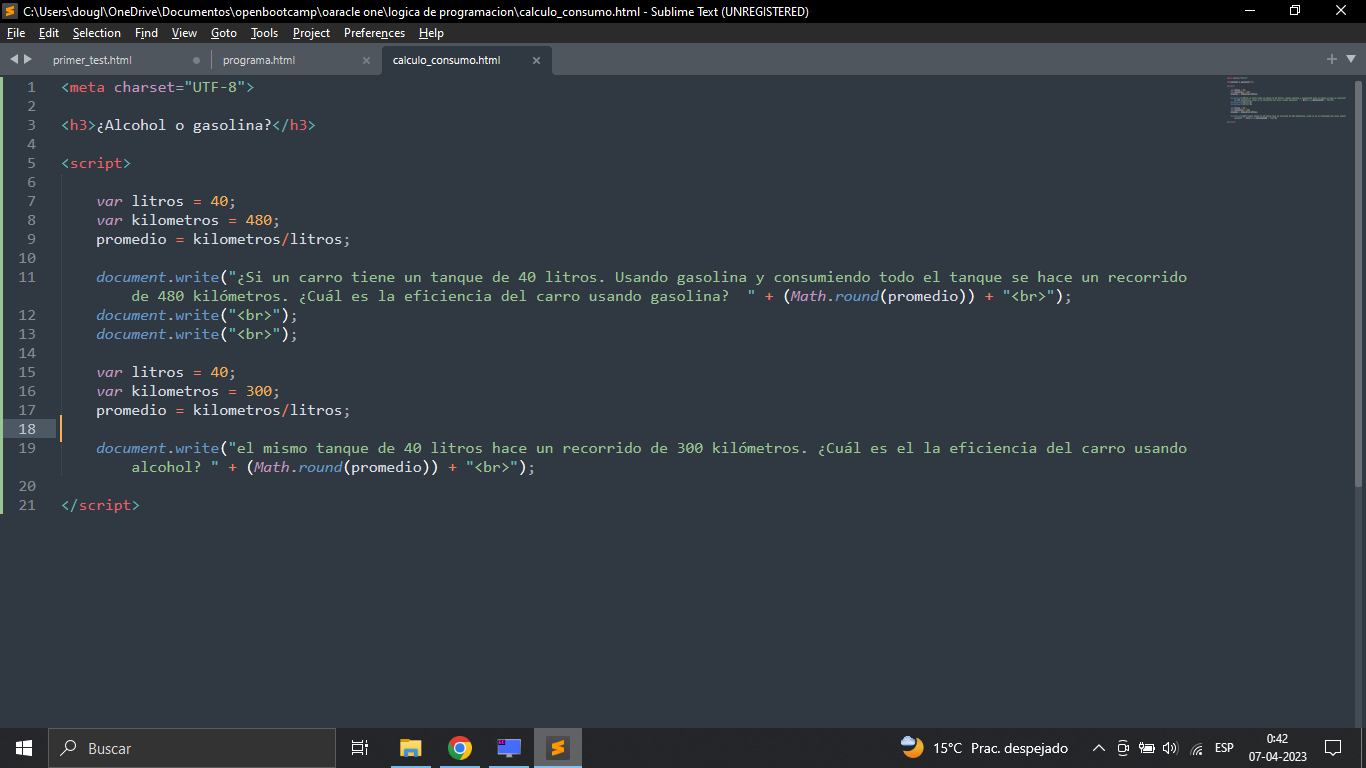Open the tab list dropdown arrow
This screenshot has height=768, width=1366.
(1349, 60)
